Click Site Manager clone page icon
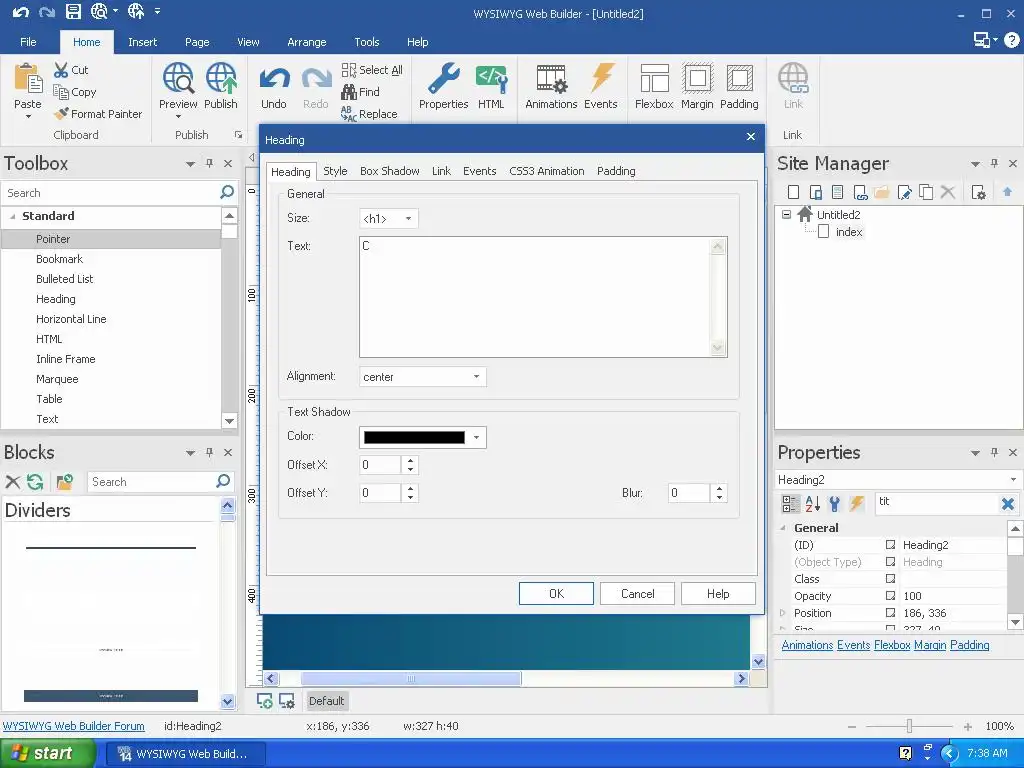The image size is (1024, 768). coord(926,192)
